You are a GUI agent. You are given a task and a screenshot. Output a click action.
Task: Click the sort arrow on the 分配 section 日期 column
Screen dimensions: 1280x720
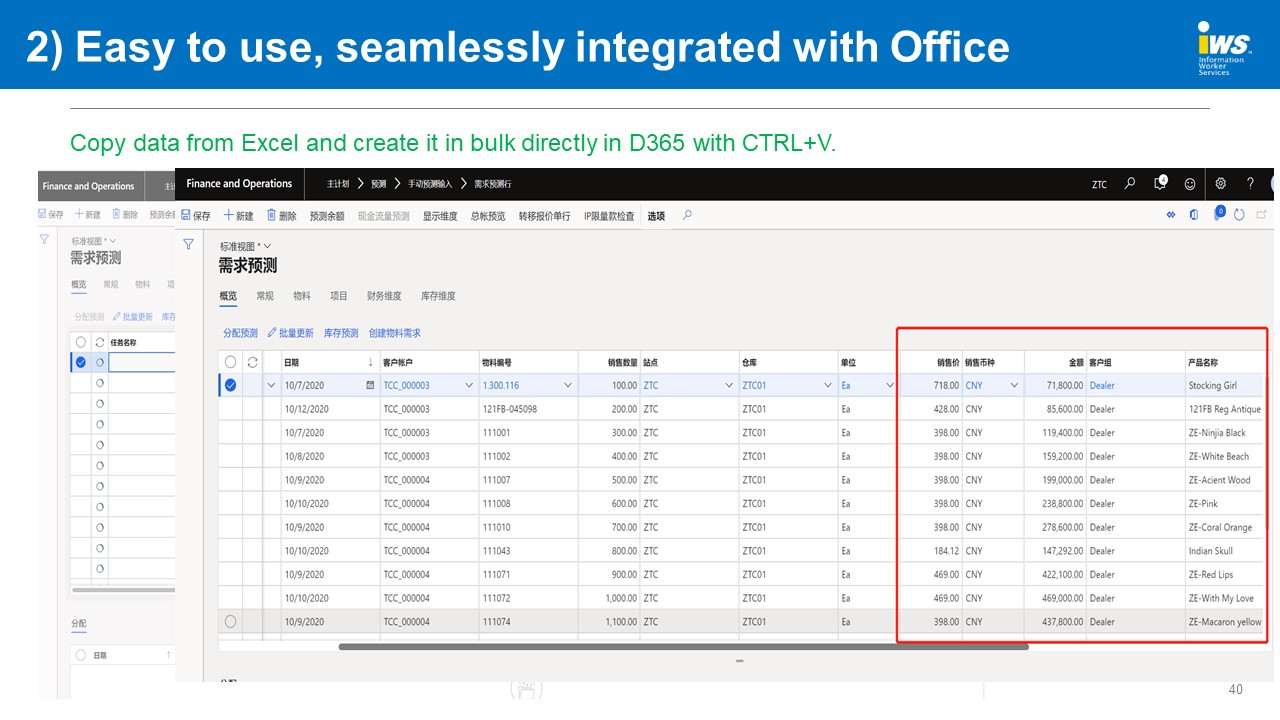[168, 655]
